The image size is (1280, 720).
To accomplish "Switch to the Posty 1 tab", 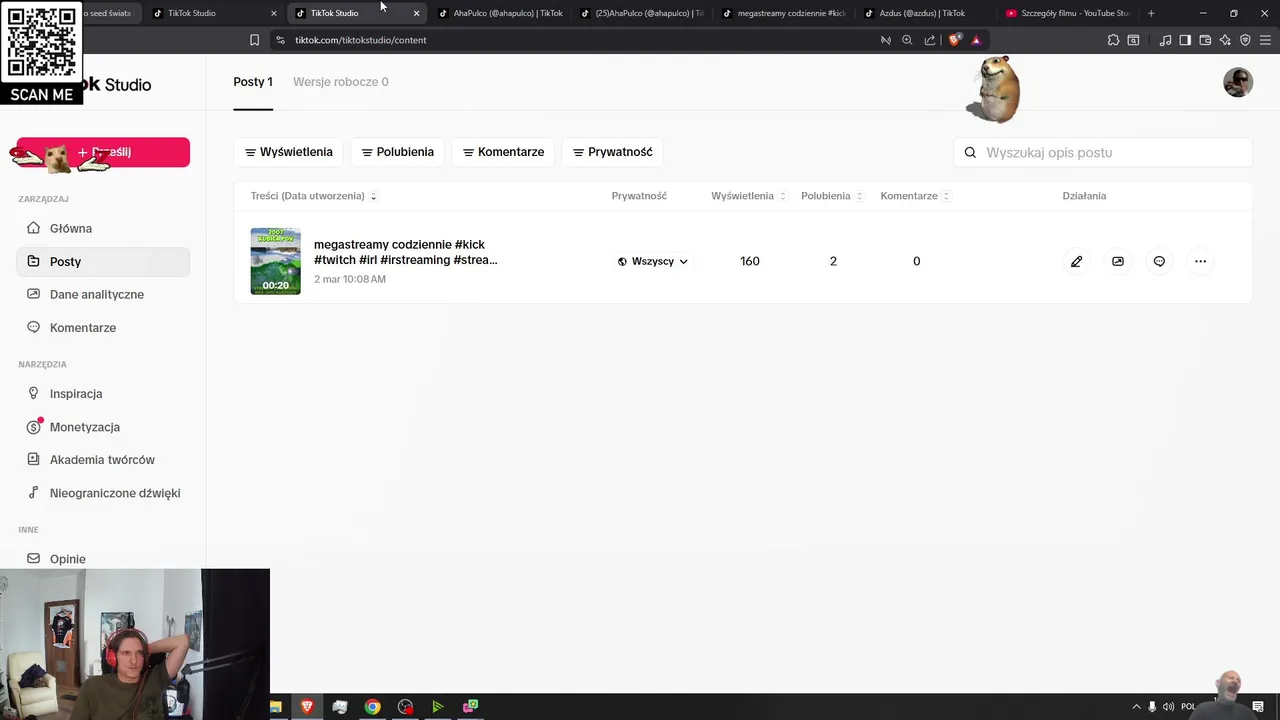I will (x=253, y=82).
